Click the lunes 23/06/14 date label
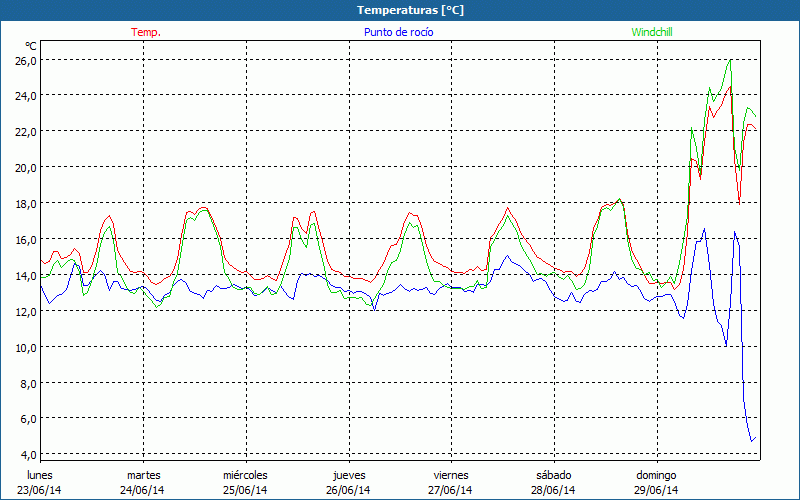800x500 pixels. click(41, 483)
